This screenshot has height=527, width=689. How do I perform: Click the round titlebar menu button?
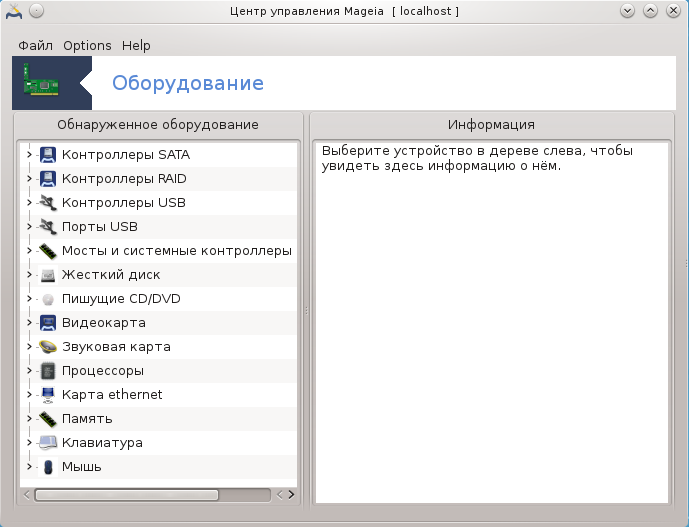pyautogui.click(x=36, y=11)
